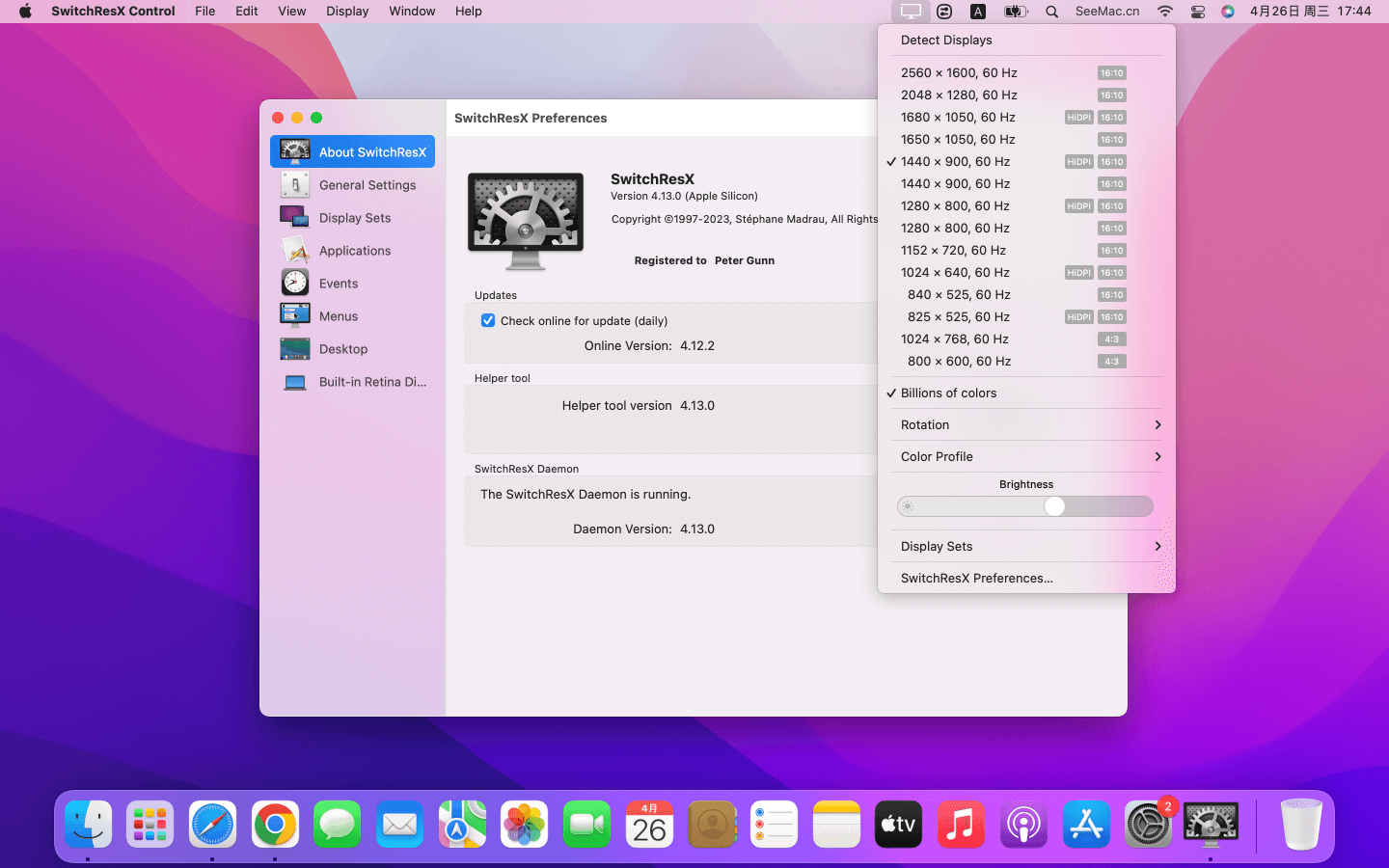Open System Preferences with update badge
The width and height of the screenshot is (1389, 868).
(1148, 825)
